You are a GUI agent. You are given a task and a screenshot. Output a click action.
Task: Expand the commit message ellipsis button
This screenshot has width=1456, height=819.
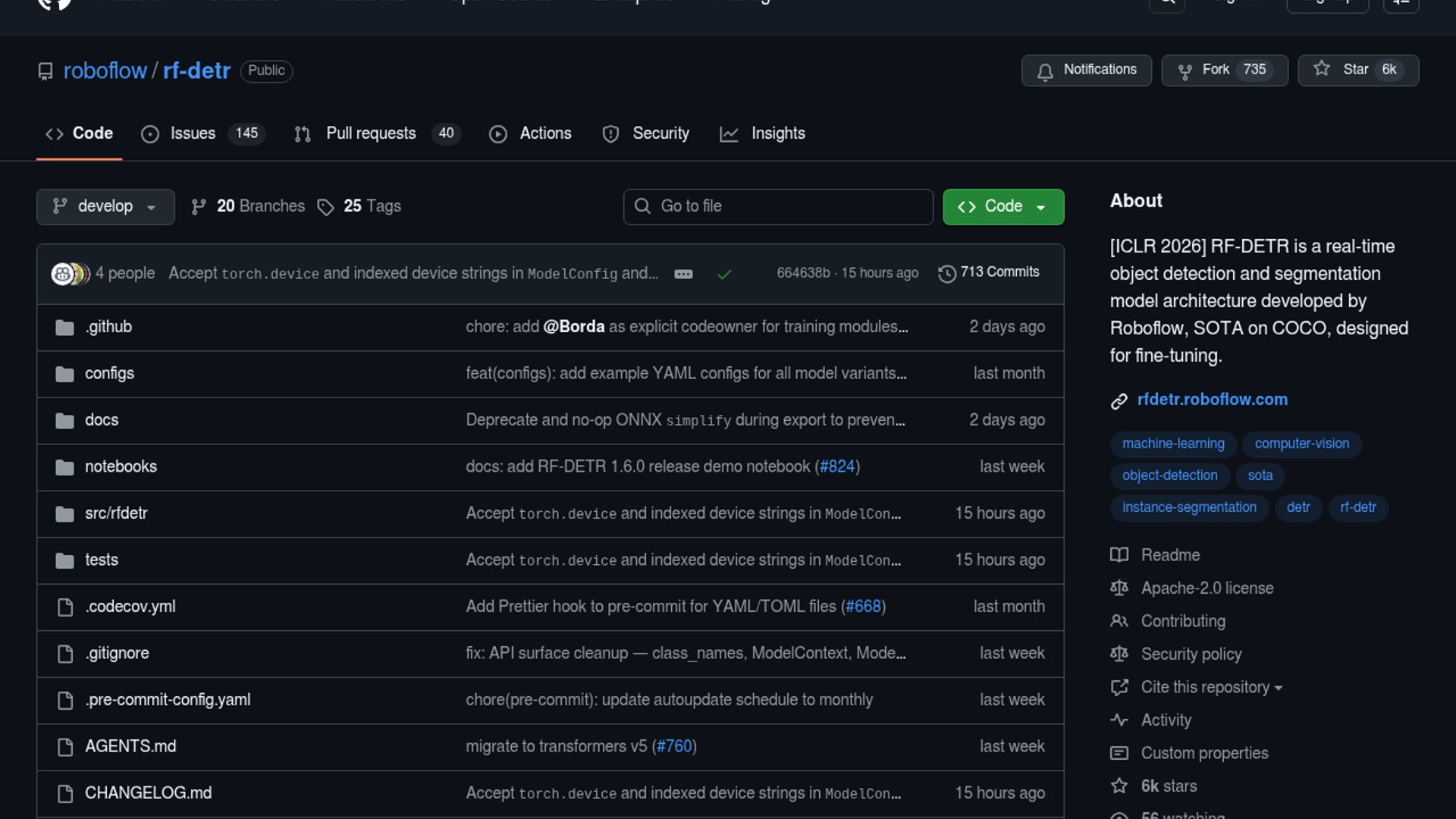pos(683,274)
